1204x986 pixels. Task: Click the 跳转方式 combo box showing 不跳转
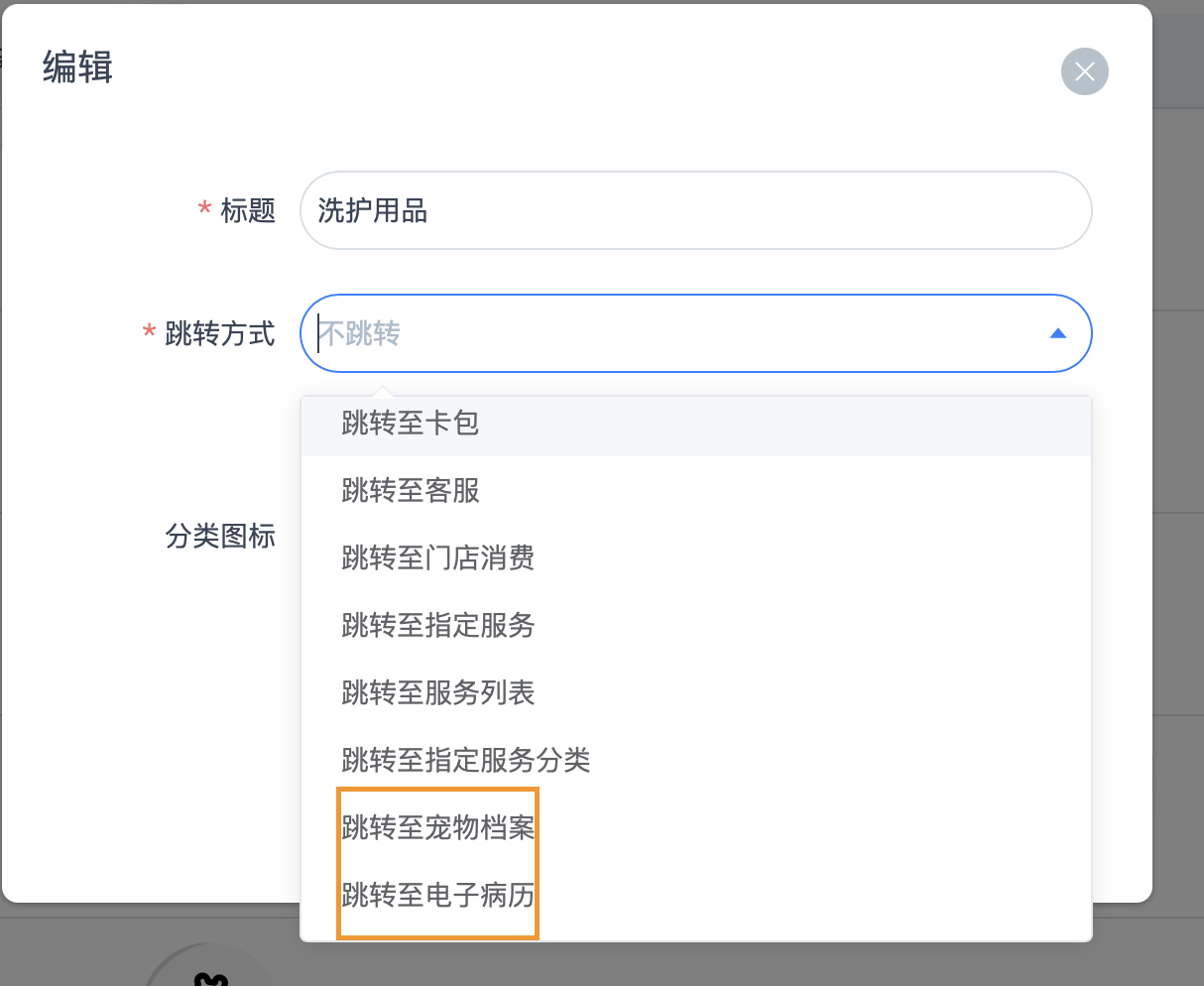click(674, 333)
